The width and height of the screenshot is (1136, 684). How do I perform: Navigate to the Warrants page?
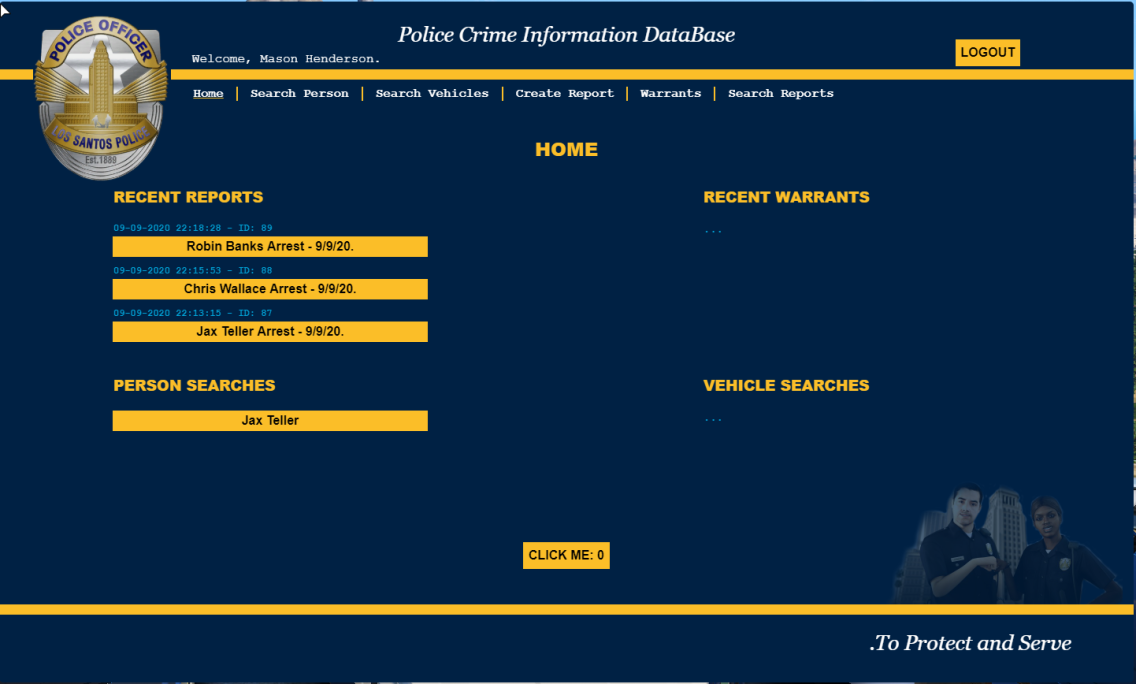pyautogui.click(x=670, y=93)
